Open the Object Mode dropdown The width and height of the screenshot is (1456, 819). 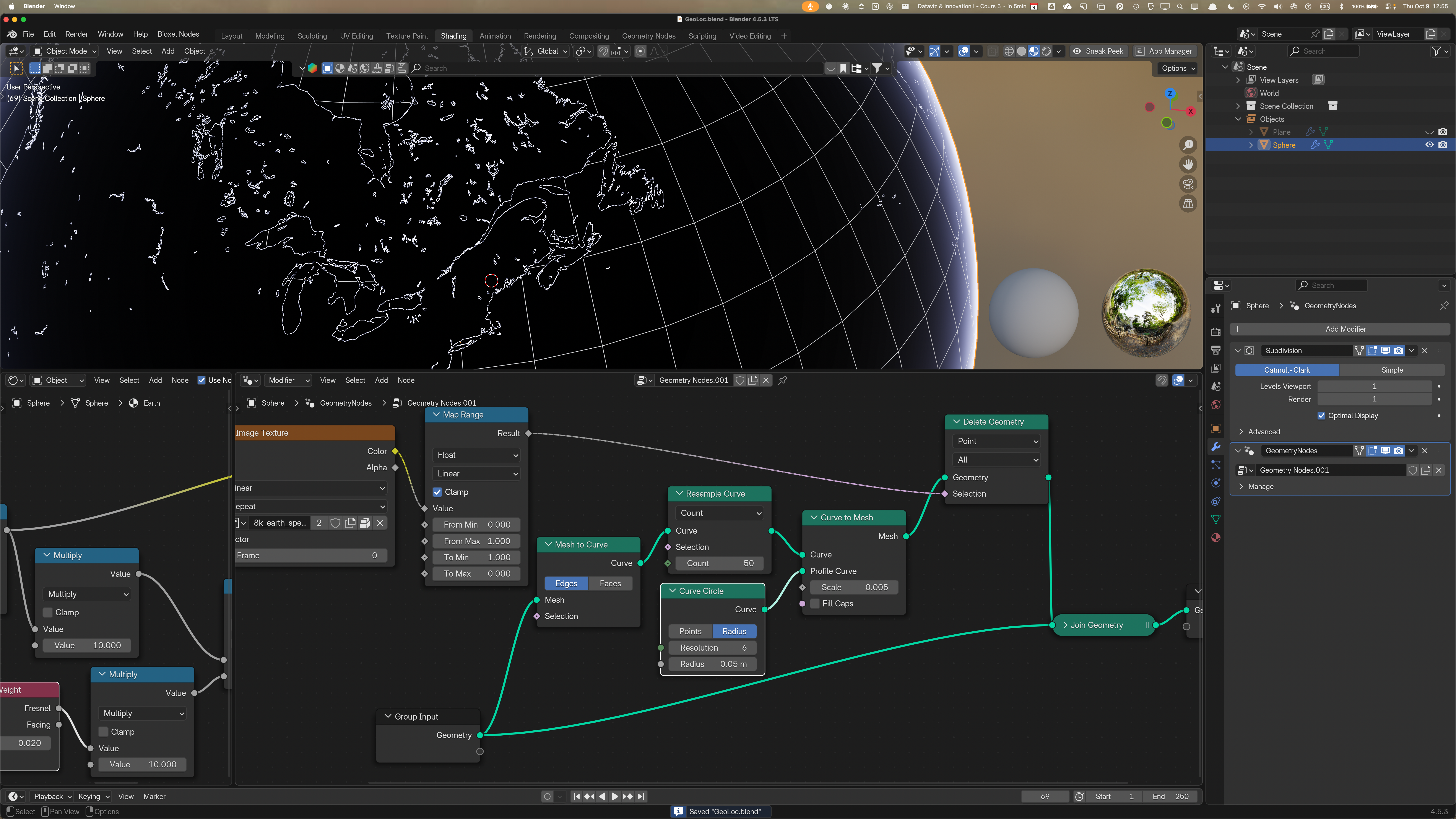(x=65, y=51)
